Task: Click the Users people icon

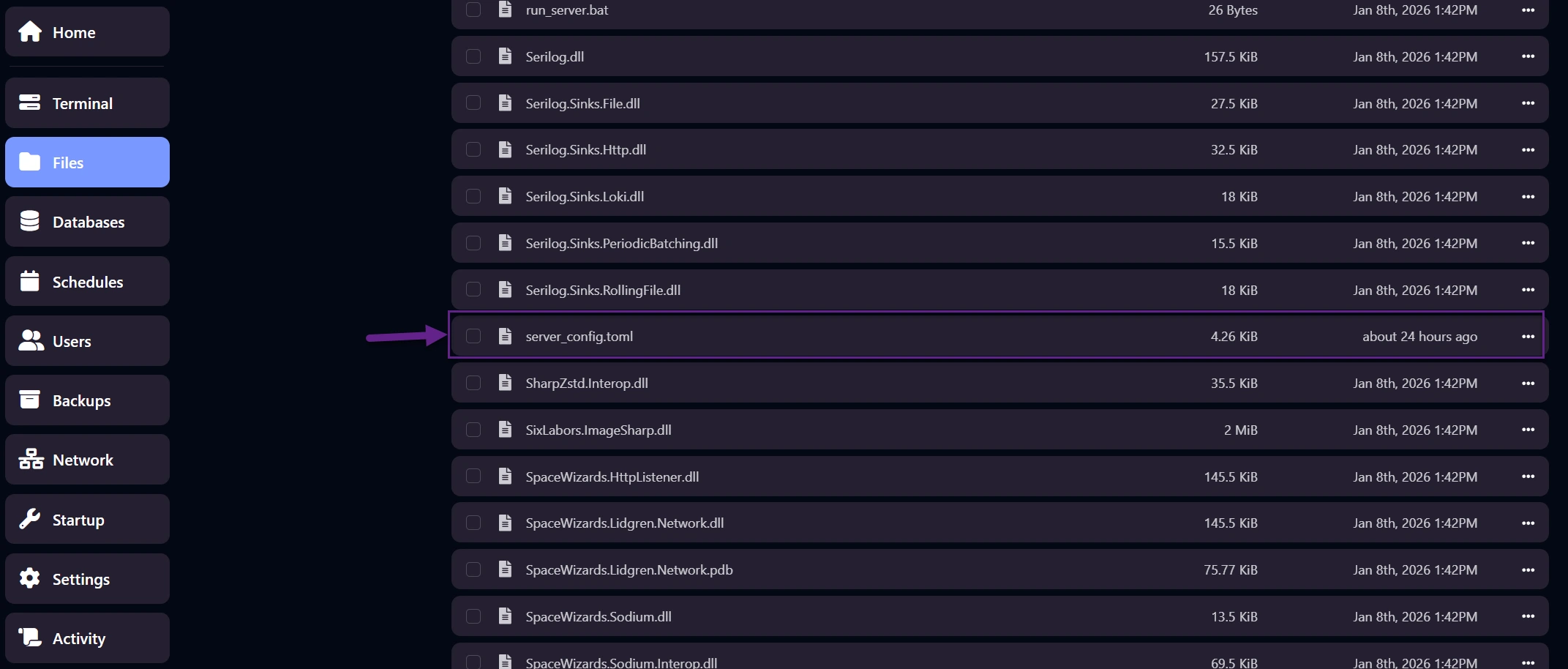Action: 31,341
